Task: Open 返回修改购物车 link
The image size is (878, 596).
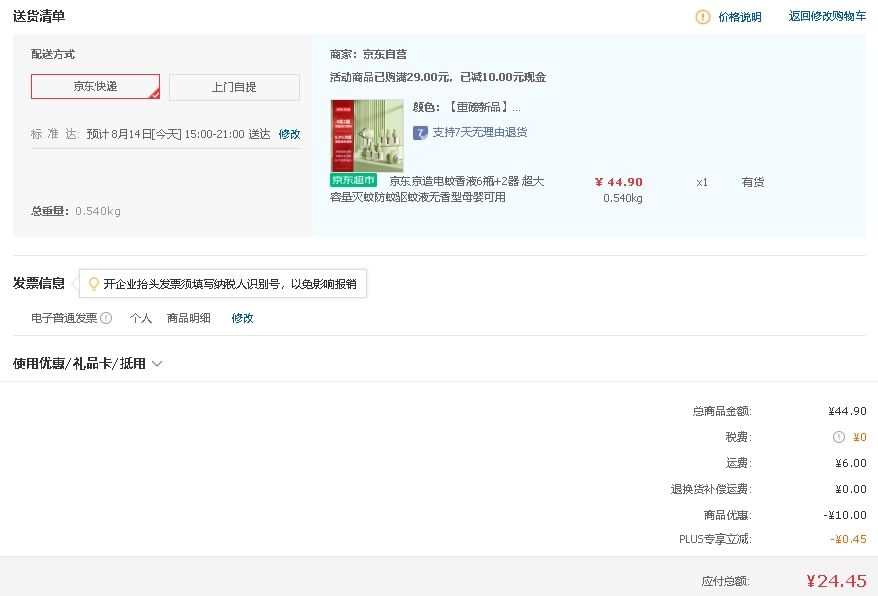Action: (827, 16)
